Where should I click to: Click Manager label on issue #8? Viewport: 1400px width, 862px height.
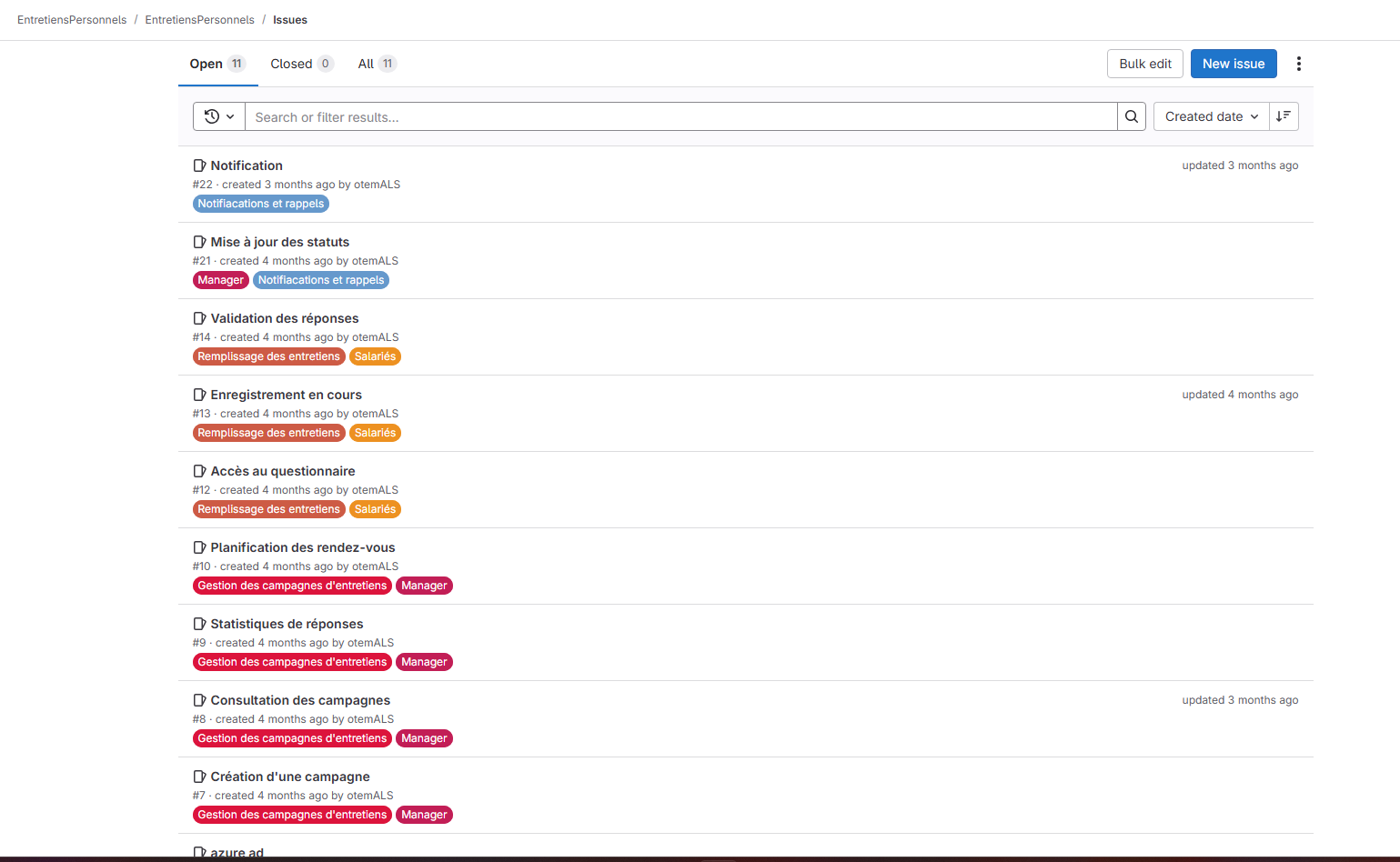(424, 738)
